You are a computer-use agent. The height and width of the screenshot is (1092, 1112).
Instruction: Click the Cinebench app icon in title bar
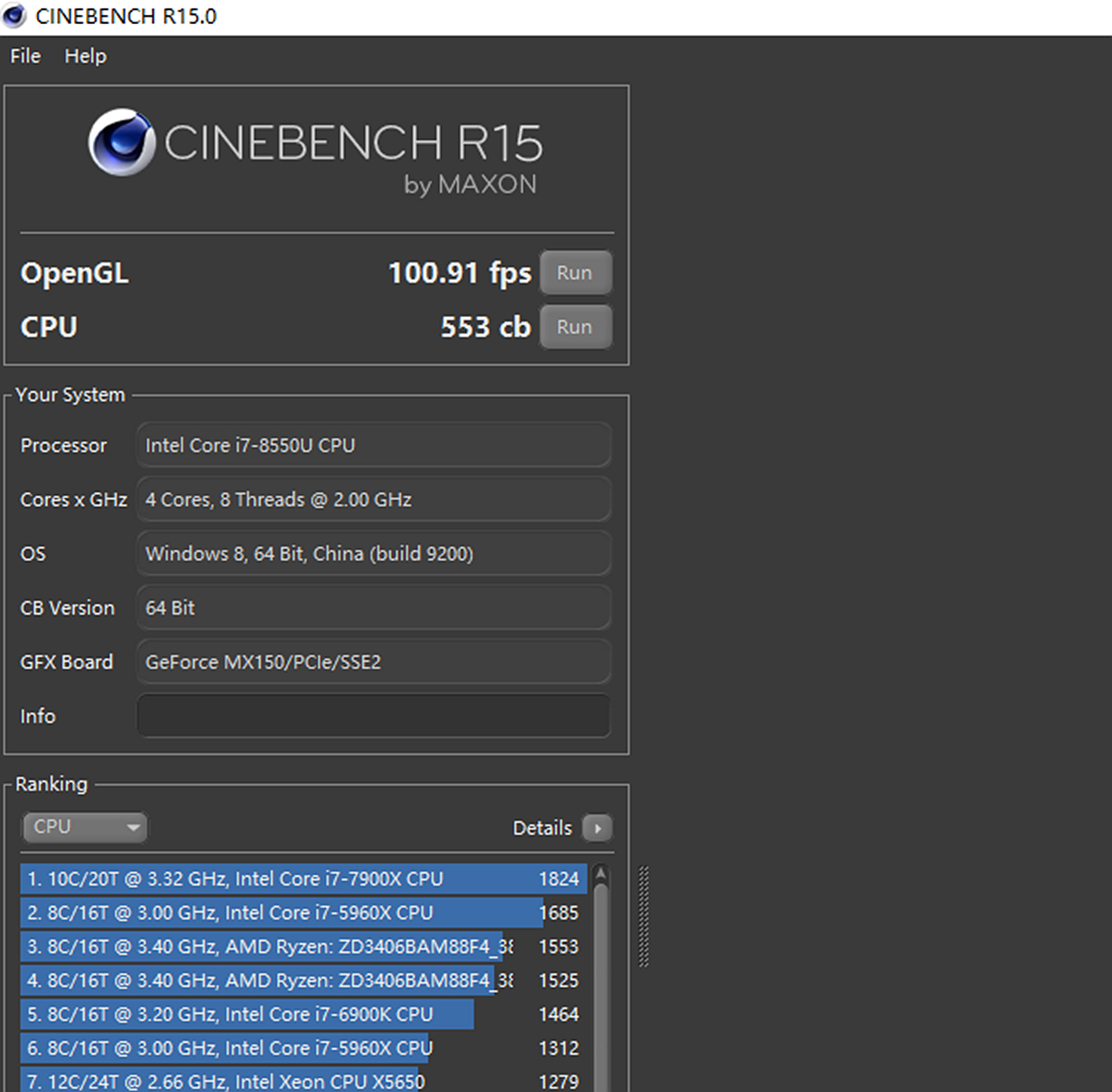pos(15,16)
